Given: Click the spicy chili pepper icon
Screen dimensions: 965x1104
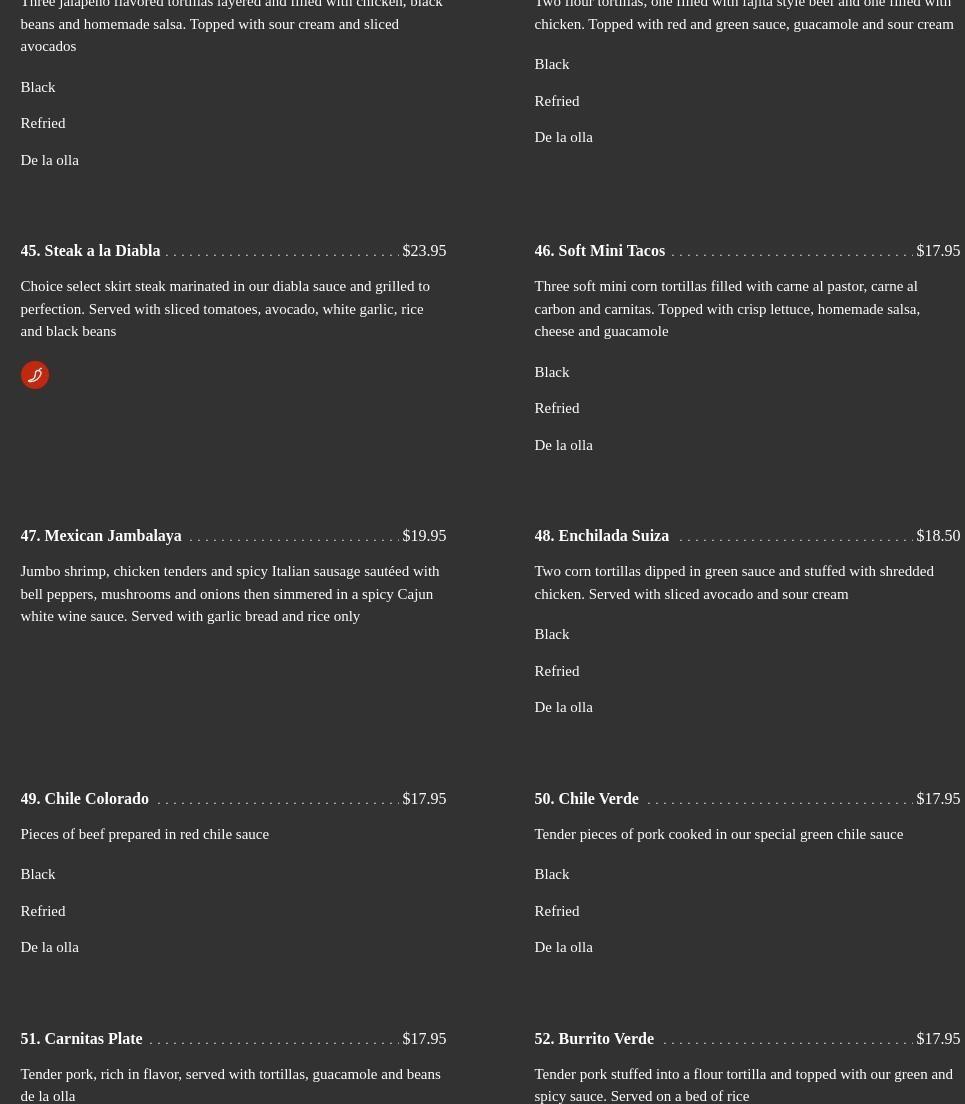Looking at the screenshot, I should pyautogui.click(x=35, y=375).
